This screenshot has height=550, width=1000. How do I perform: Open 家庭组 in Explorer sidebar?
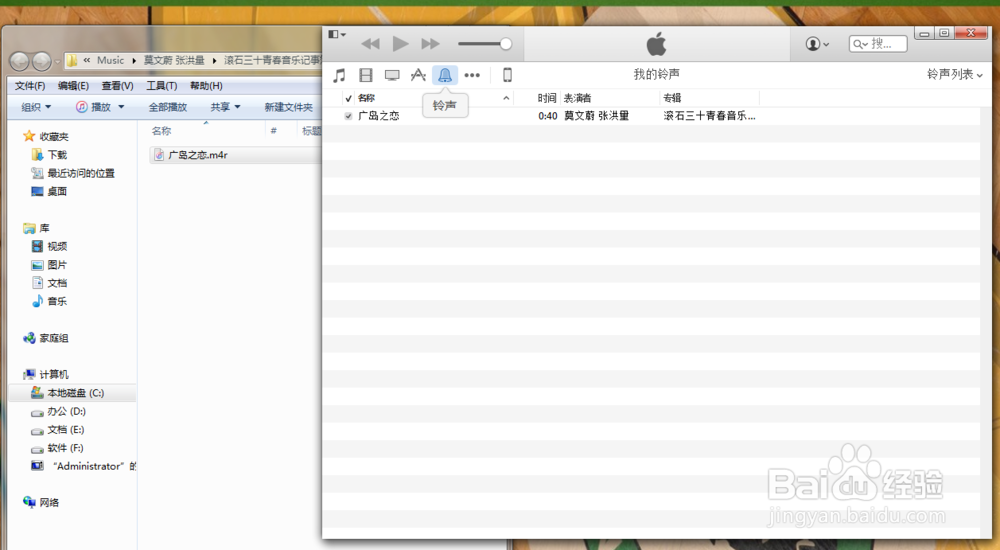pyautogui.click(x=46, y=338)
